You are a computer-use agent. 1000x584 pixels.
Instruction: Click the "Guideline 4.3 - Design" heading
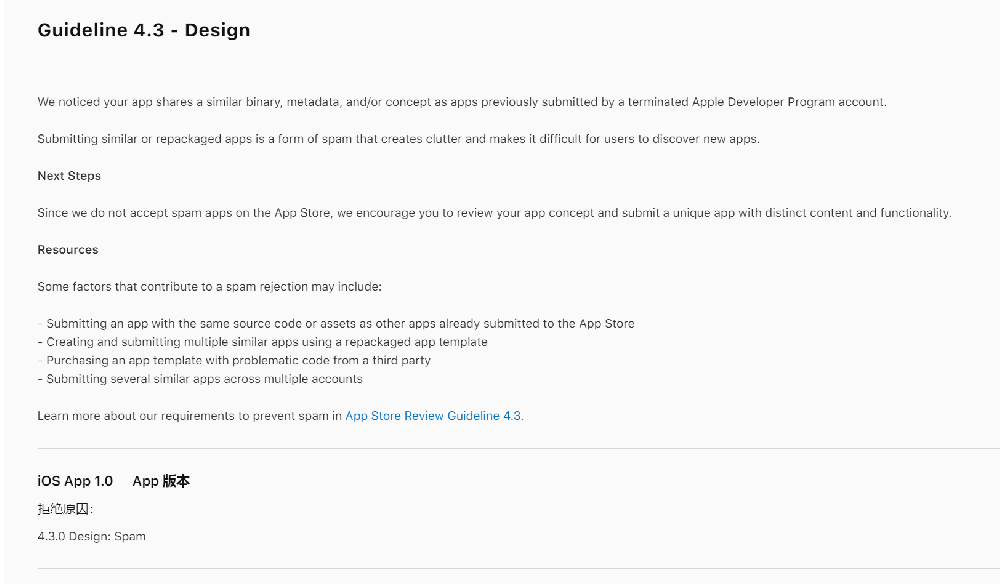pos(143,30)
